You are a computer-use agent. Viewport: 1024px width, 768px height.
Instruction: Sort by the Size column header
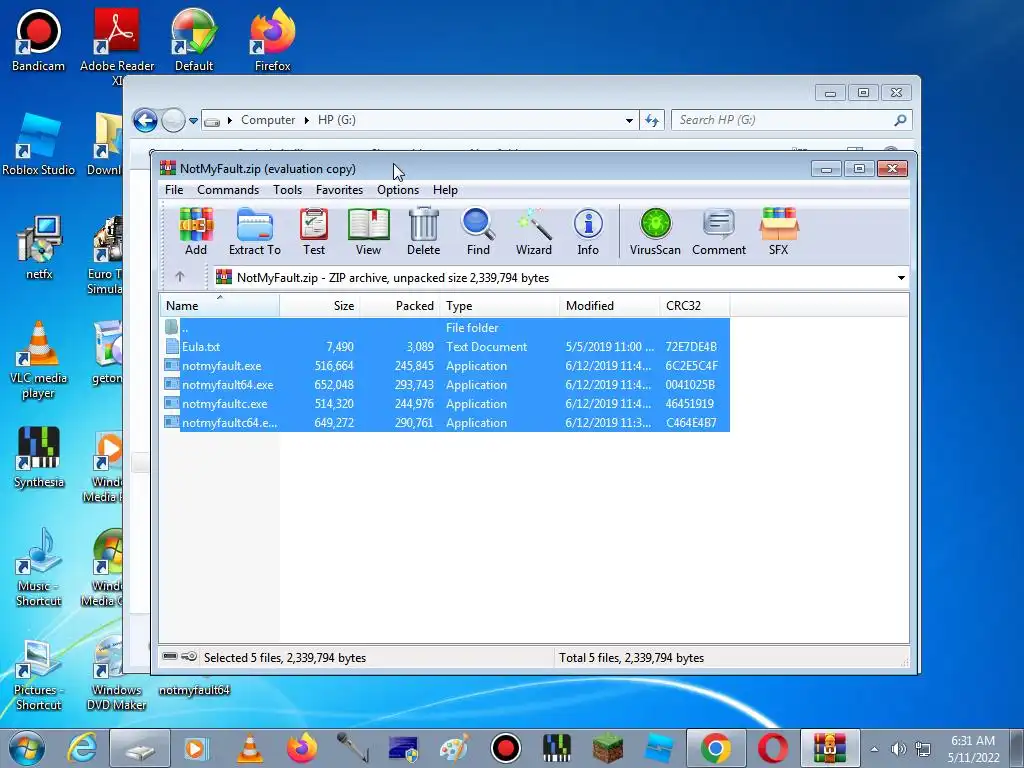click(319, 306)
